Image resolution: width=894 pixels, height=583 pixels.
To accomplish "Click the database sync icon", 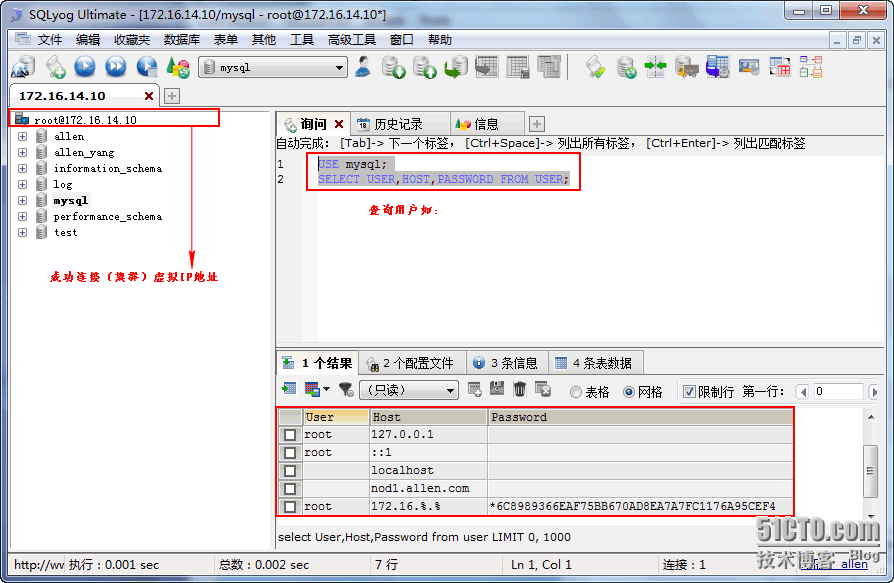I will pos(626,67).
